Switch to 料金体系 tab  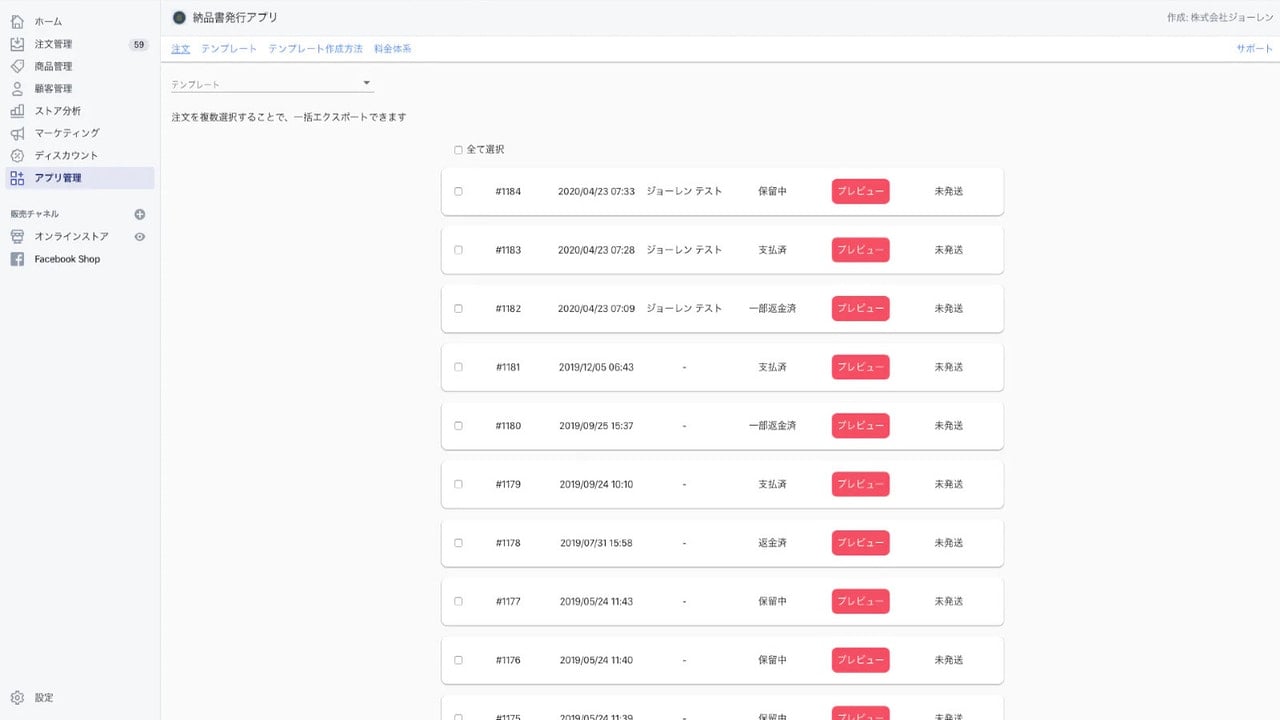coord(392,49)
